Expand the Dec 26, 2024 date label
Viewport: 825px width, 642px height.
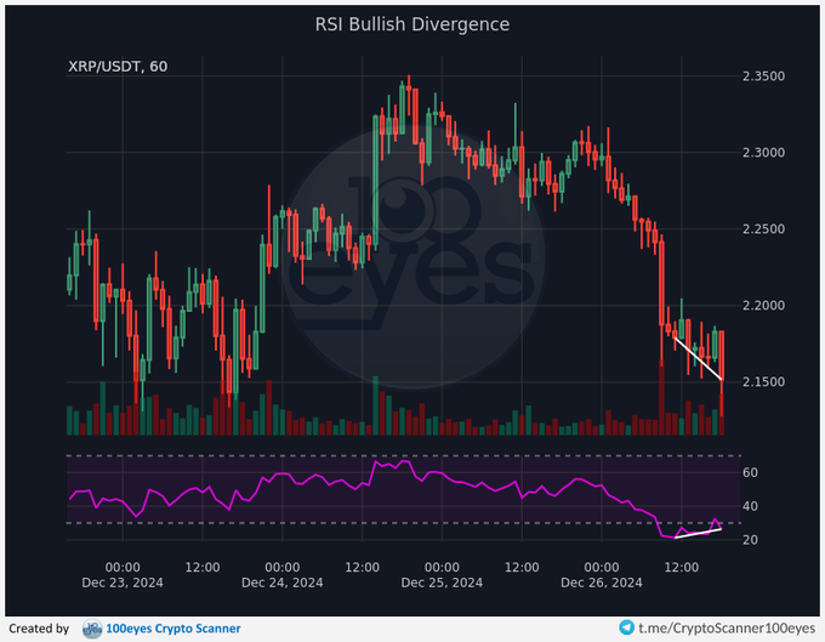[x=604, y=582]
